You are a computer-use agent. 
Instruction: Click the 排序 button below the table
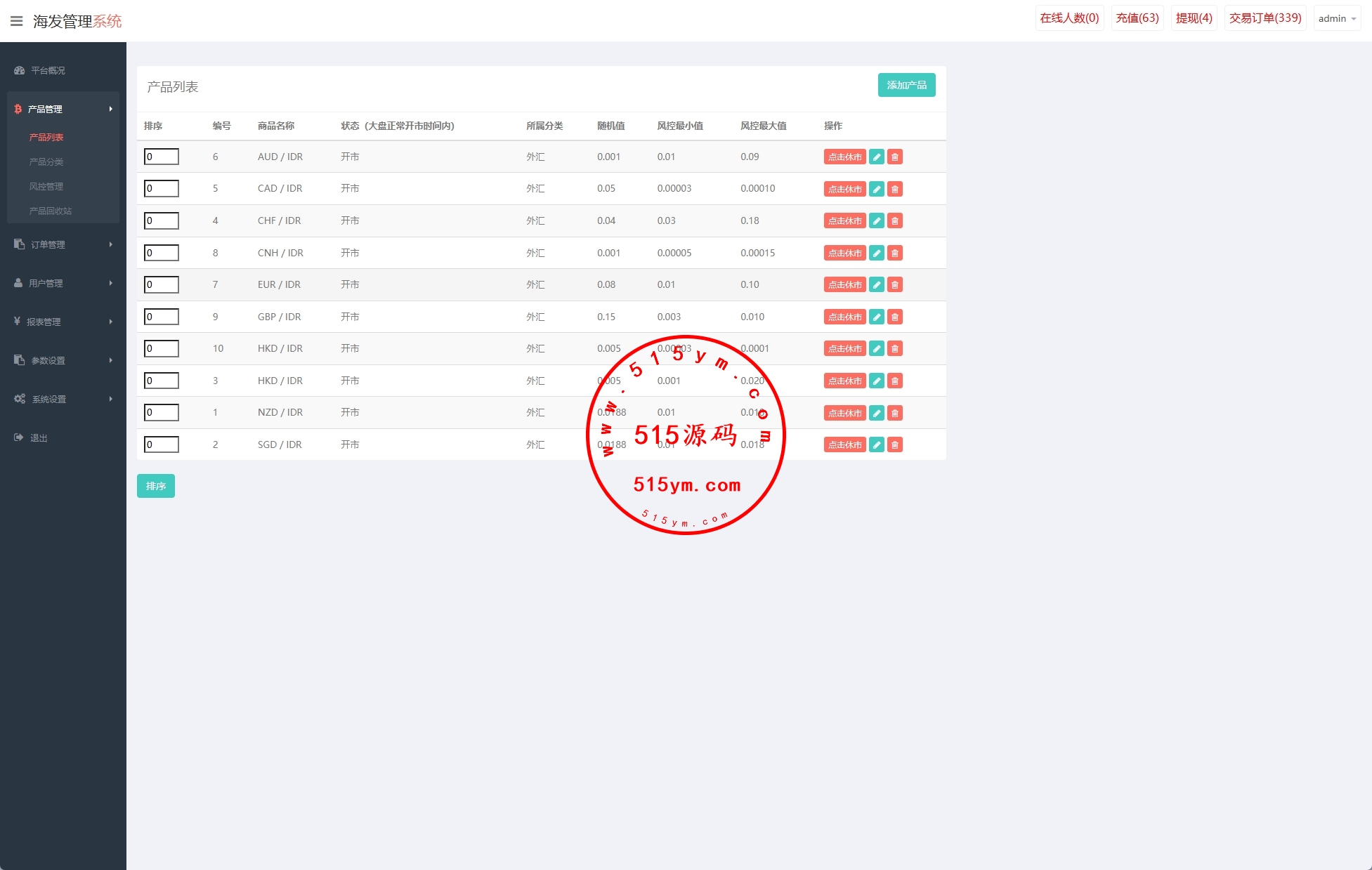point(155,486)
